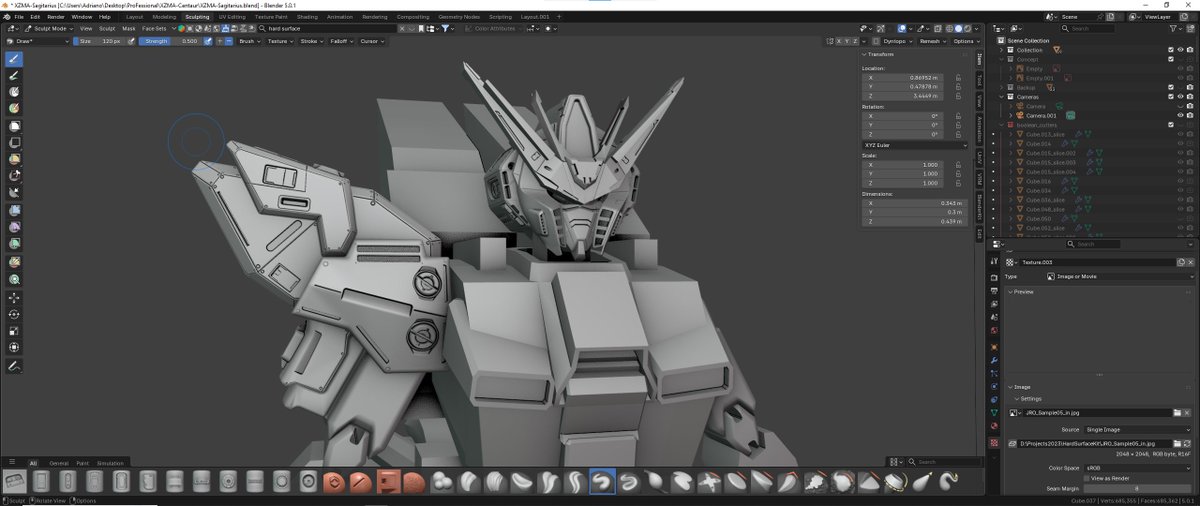
Task: Switch to rendered viewport shading icon
Action: click(967, 29)
